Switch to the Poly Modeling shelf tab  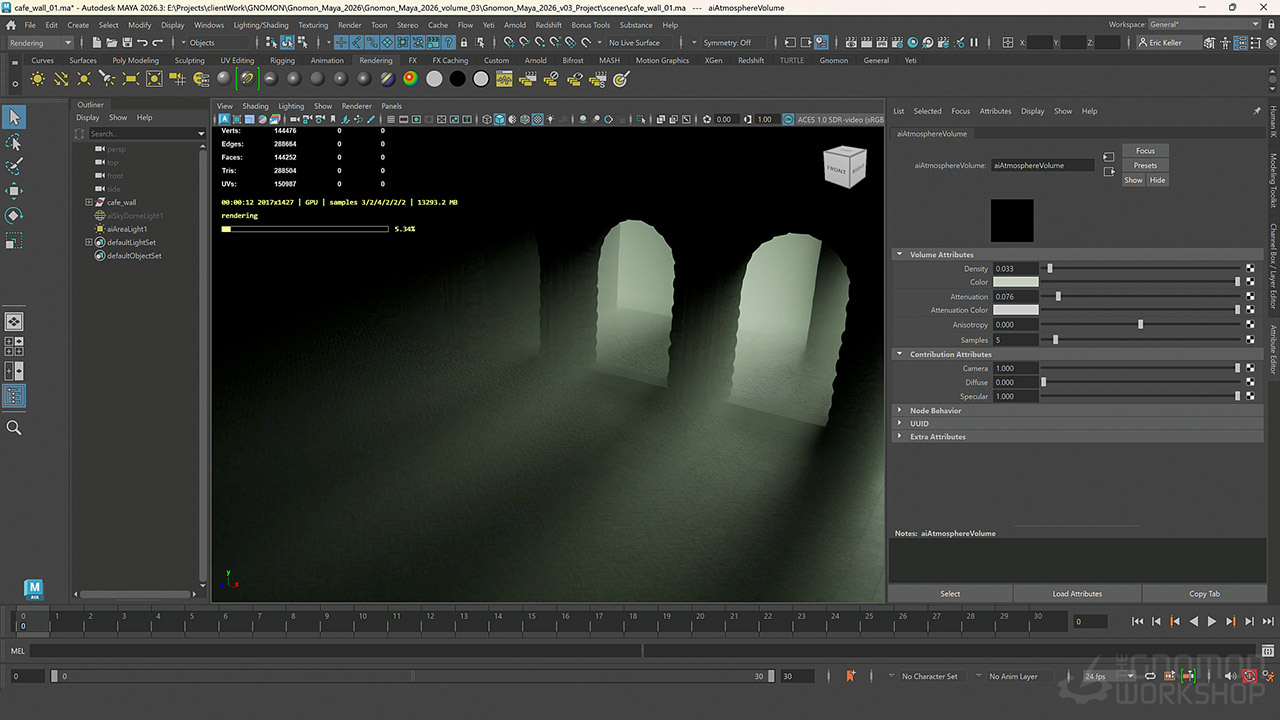135,60
